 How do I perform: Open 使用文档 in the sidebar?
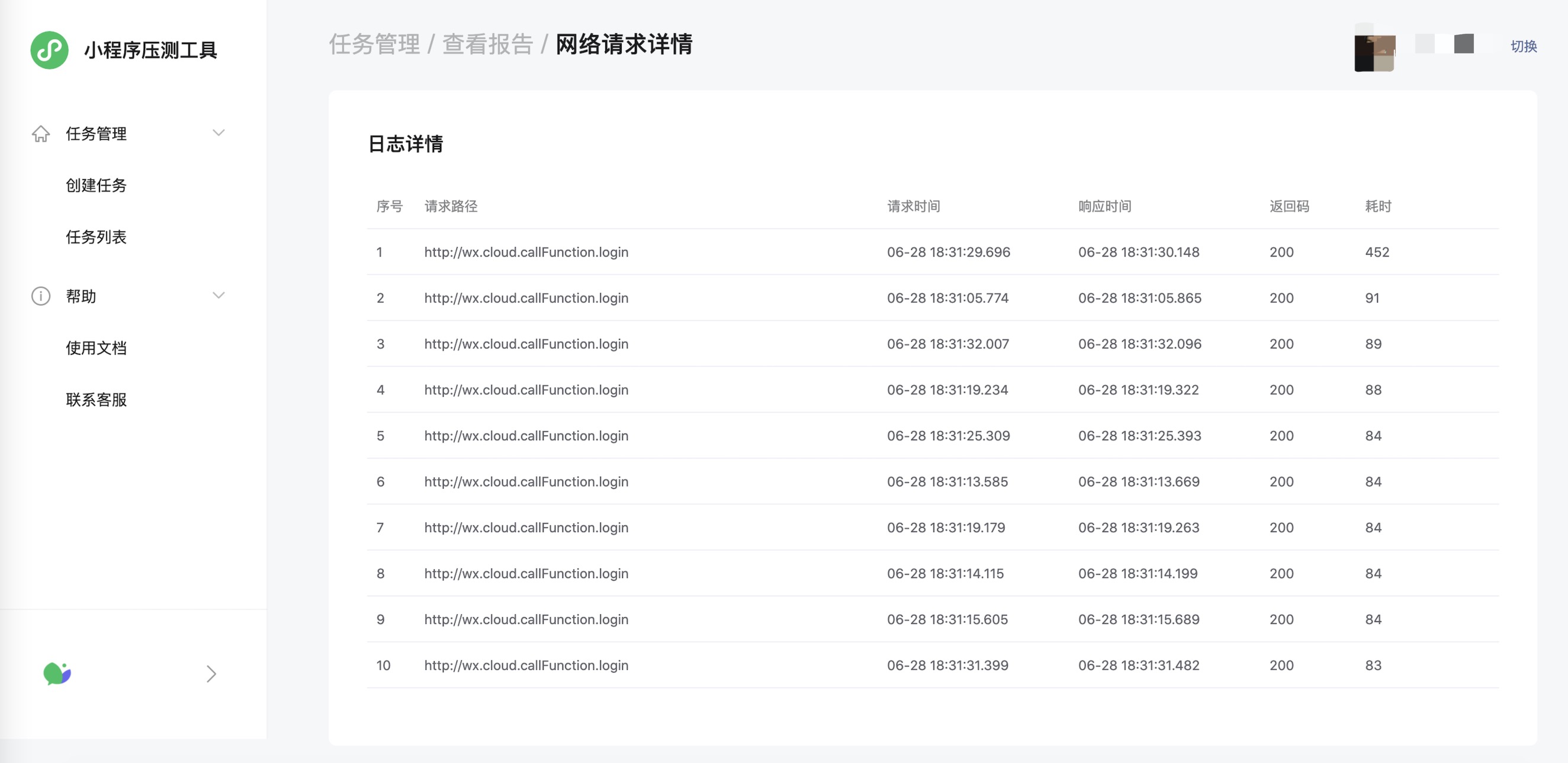pyautogui.click(x=96, y=348)
